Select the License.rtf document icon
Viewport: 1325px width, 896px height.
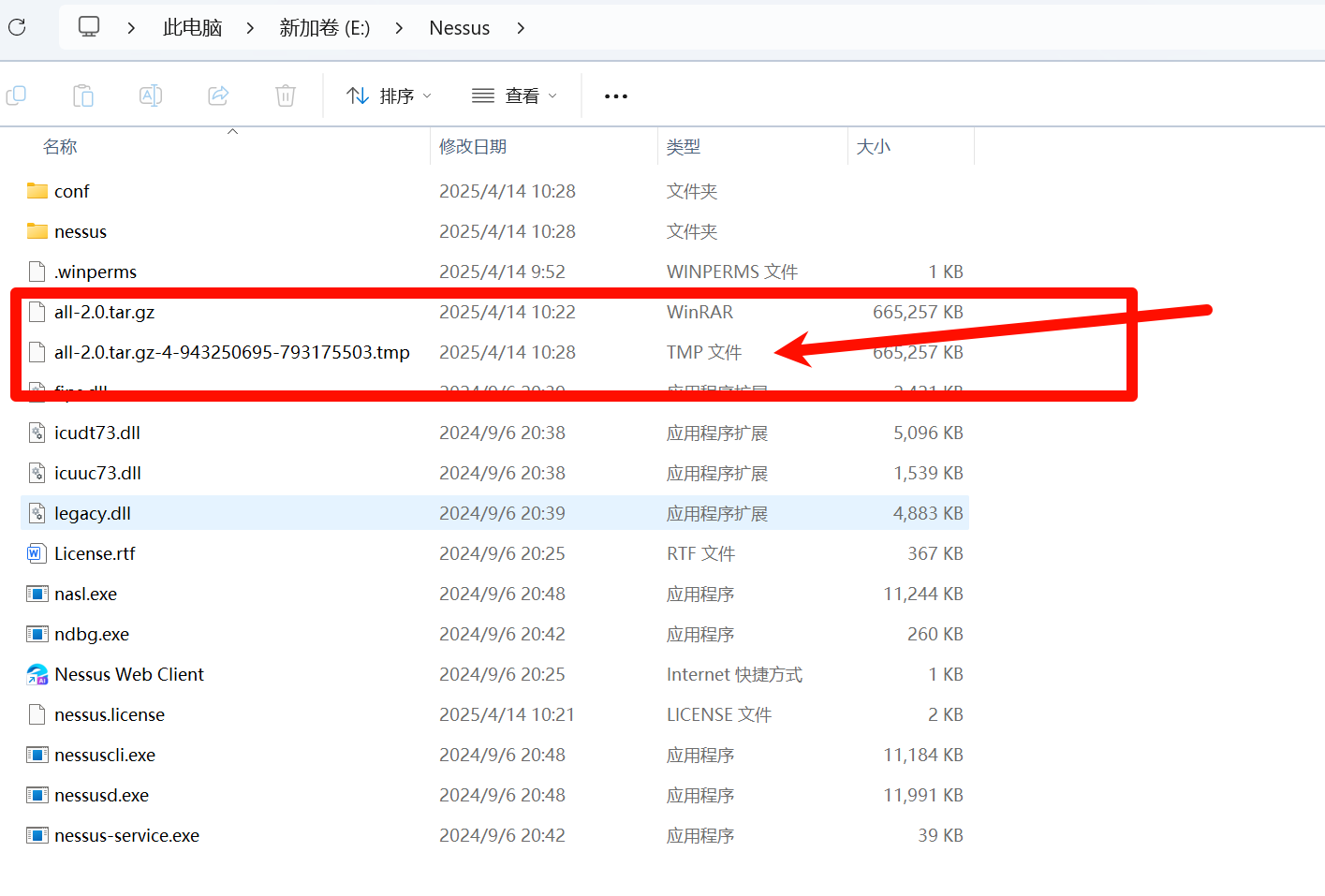tap(36, 553)
